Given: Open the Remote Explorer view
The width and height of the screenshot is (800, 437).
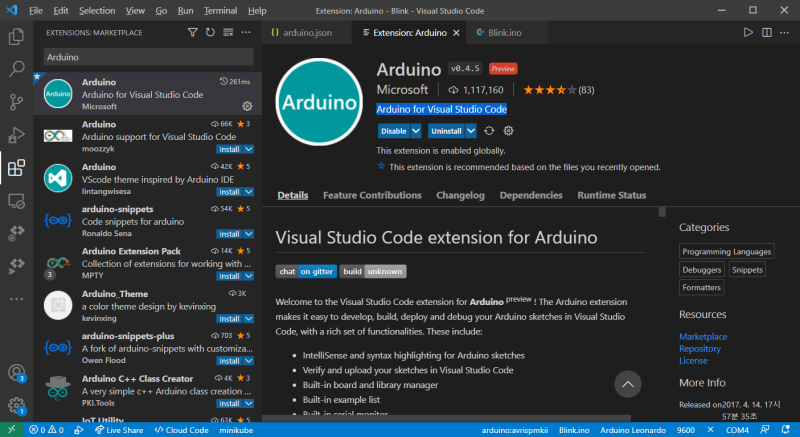Looking at the screenshot, I should [16, 201].
